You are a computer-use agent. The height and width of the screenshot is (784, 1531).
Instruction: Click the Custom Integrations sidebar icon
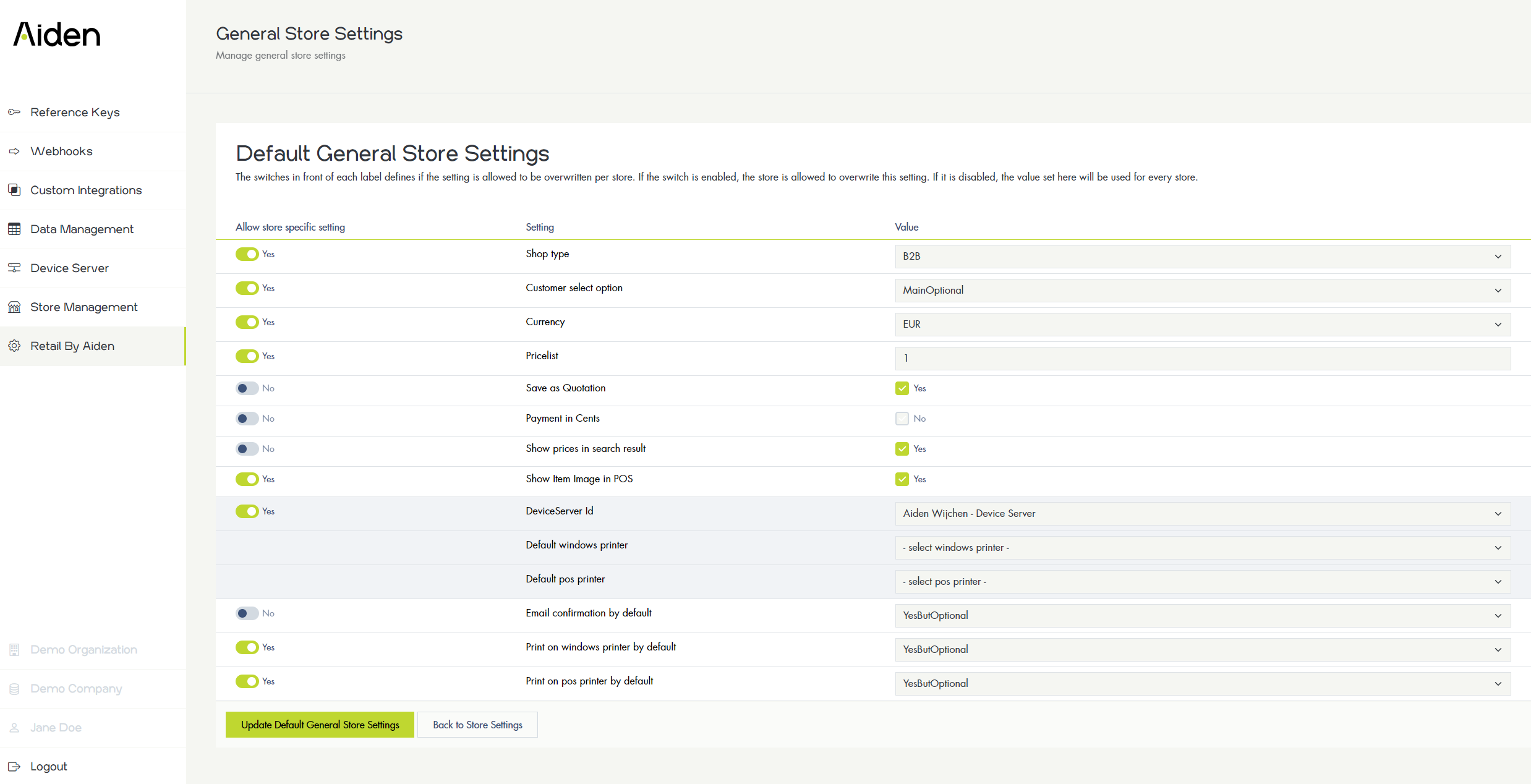tap(14, 190)
